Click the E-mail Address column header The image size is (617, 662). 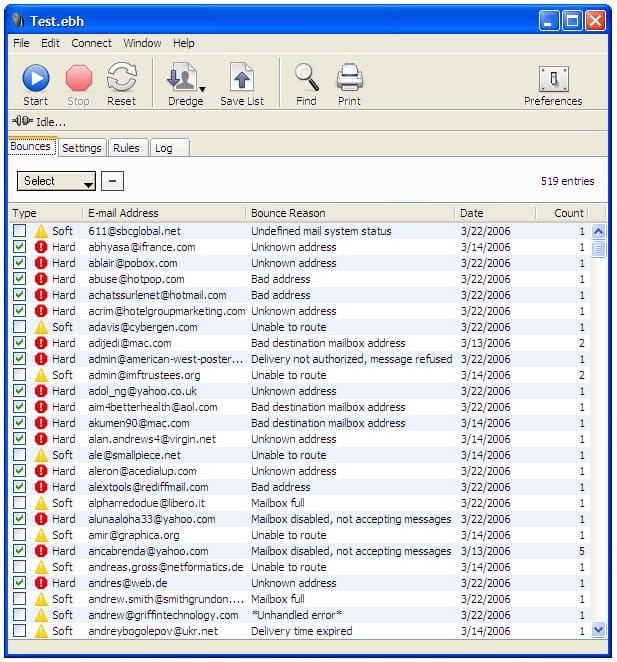point(164,213)
